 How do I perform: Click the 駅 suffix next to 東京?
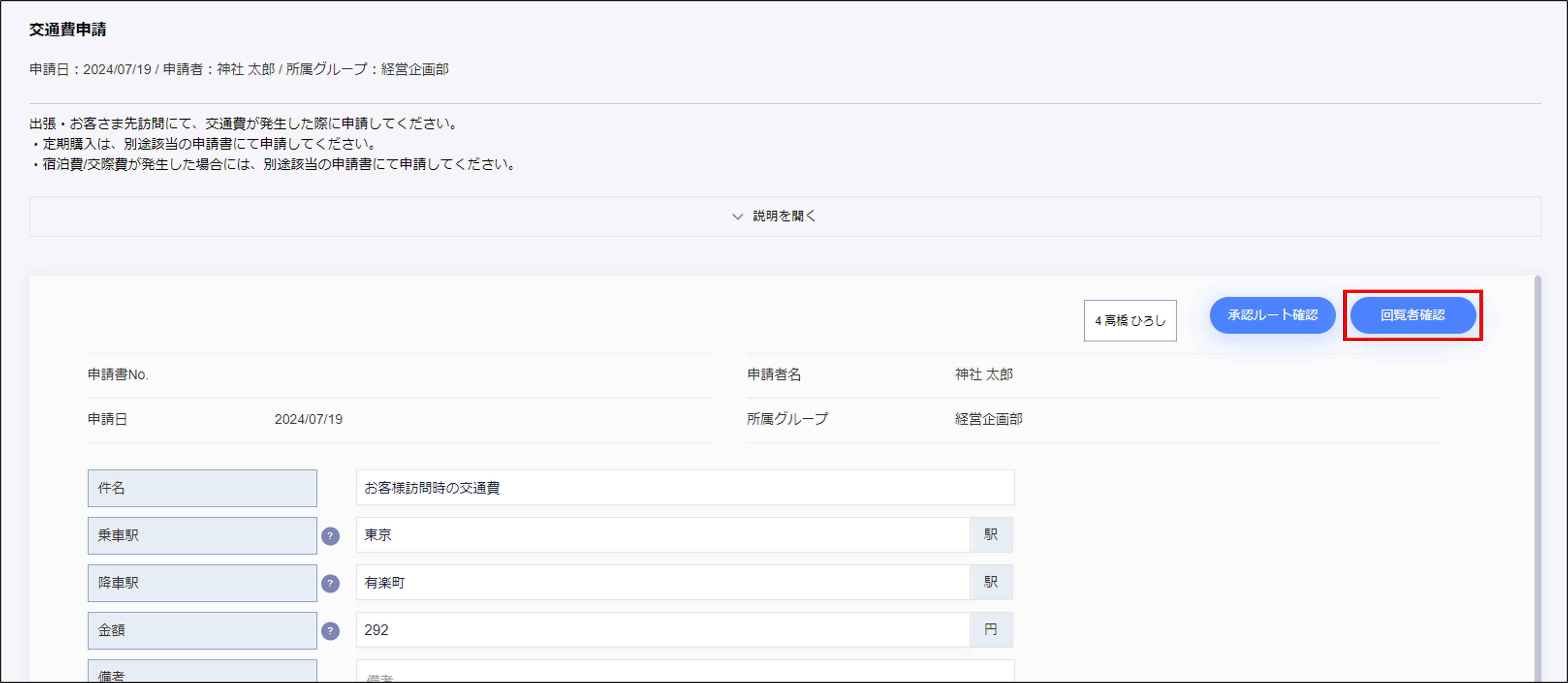[x=991, y=535]
